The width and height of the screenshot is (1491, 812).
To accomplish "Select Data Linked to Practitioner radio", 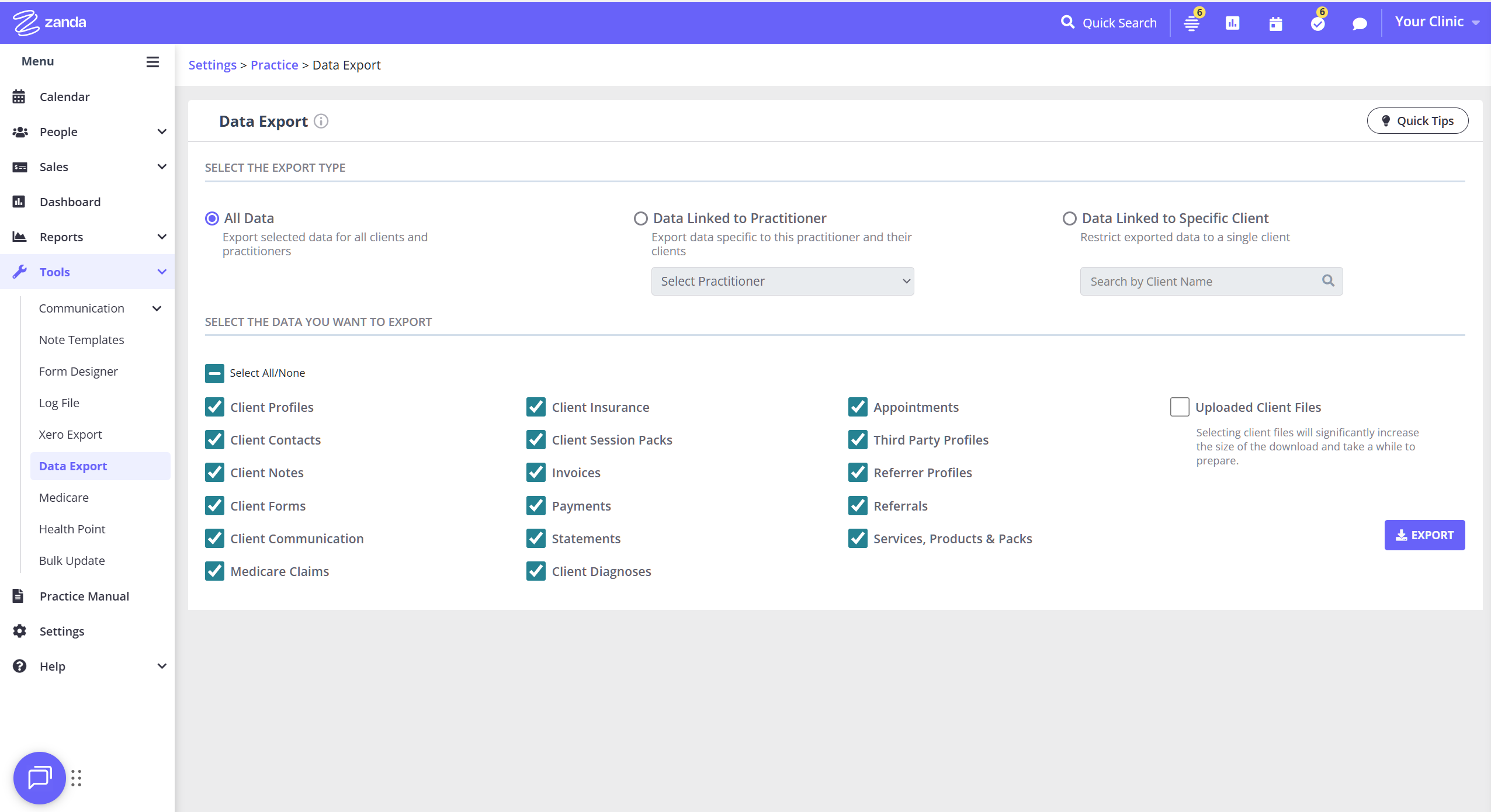I will coord(641,218).
